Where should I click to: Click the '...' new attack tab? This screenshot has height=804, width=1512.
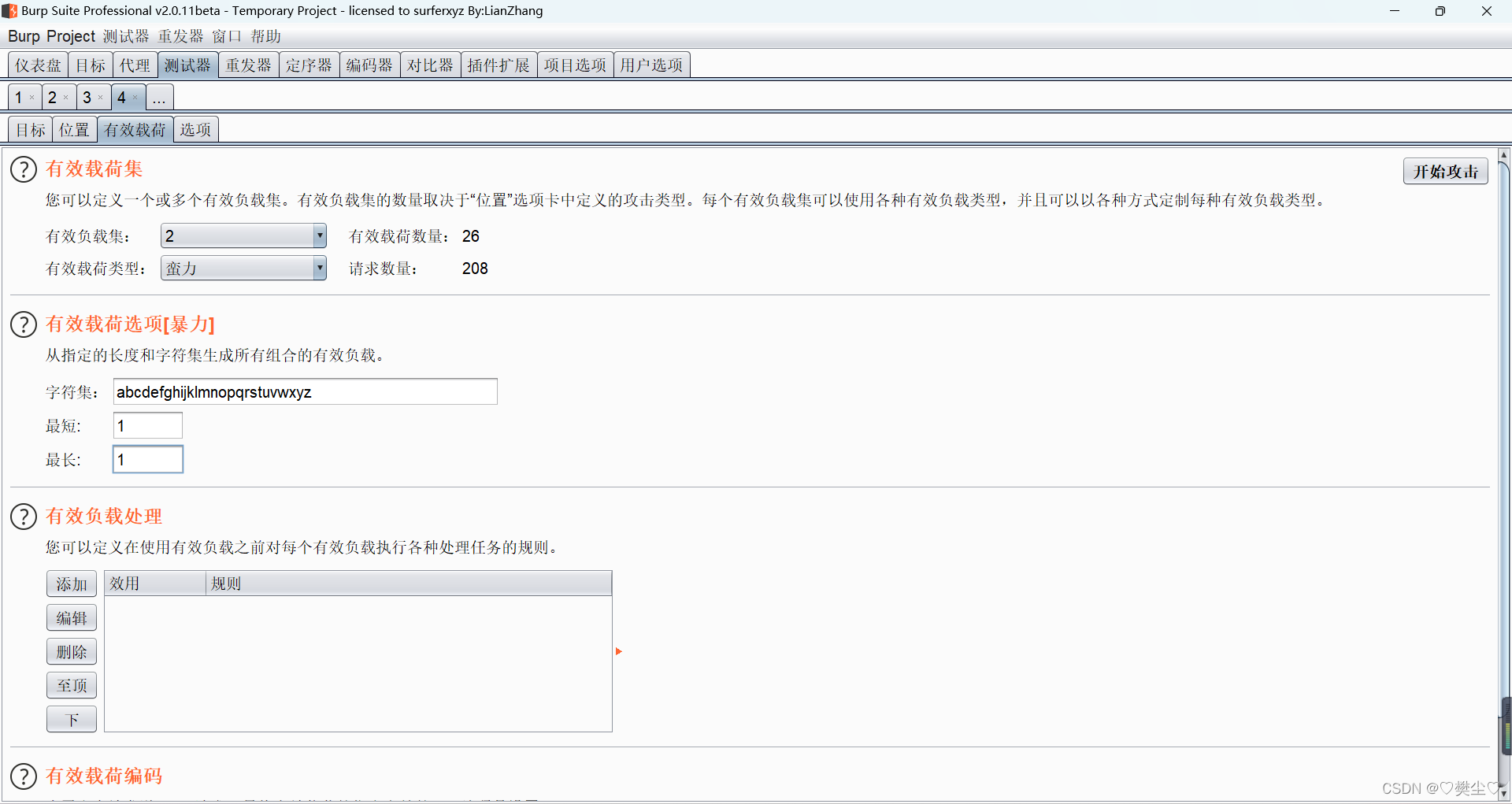(x=159, y=98)
